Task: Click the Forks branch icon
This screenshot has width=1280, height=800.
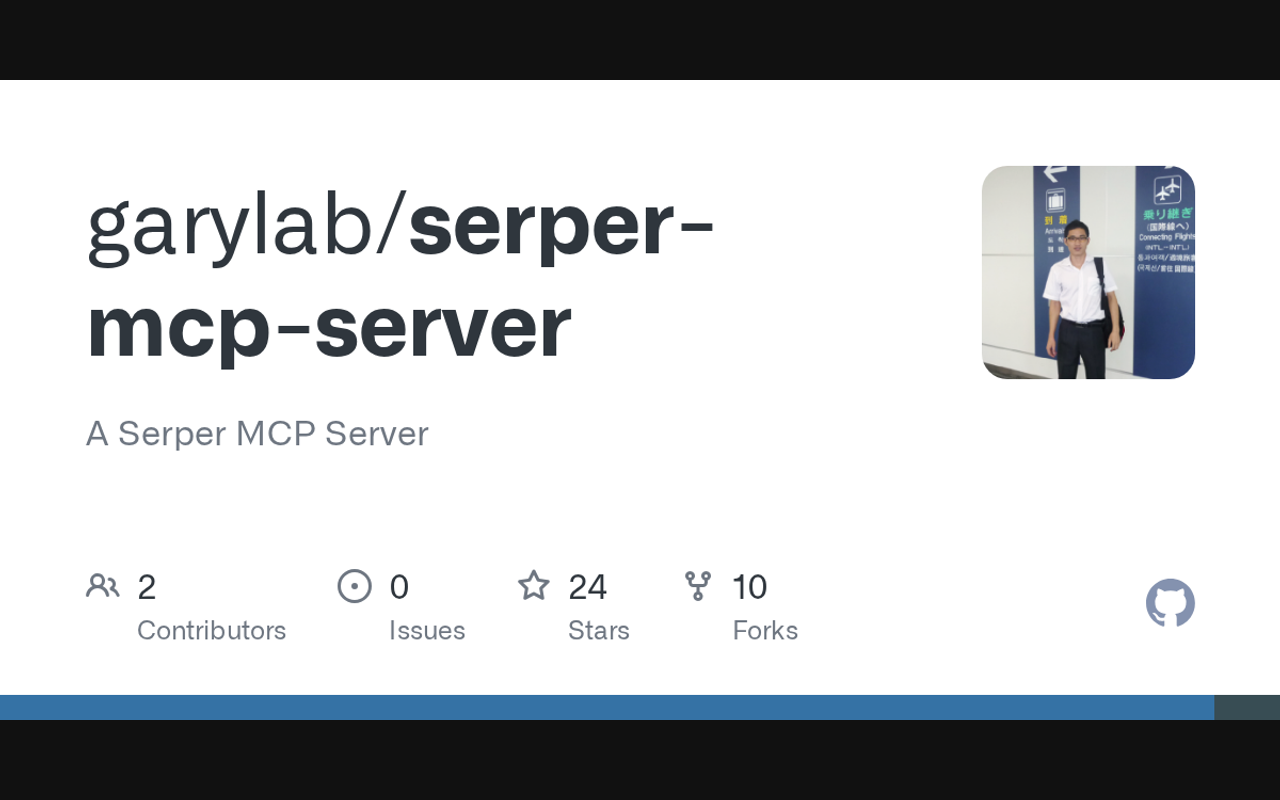Action: coord(698,586)
